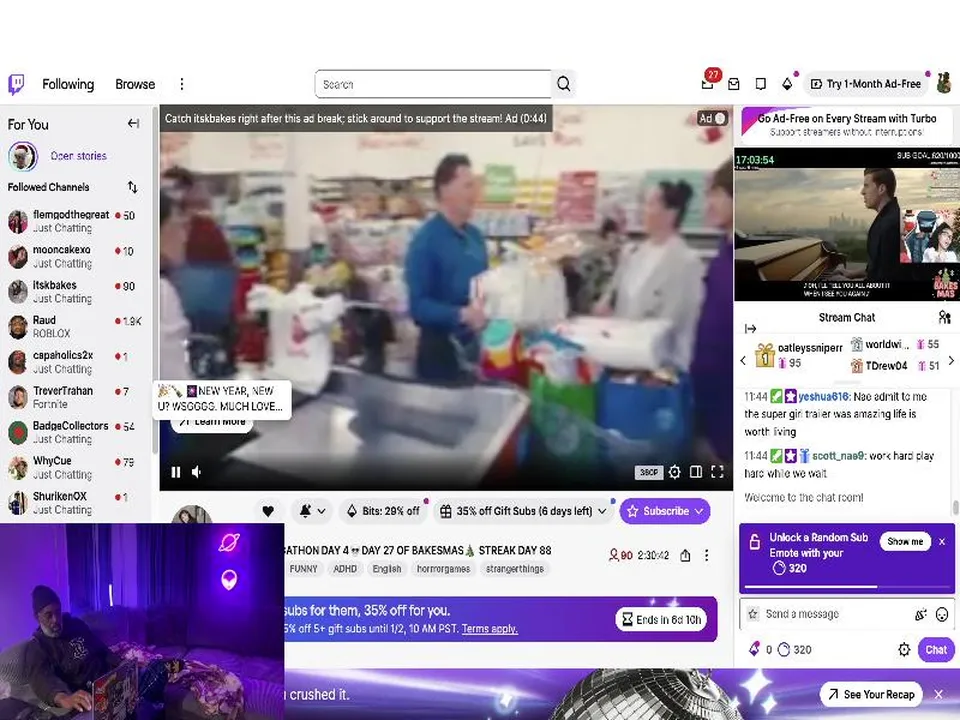The height and width of the screenshot is (720, 960).
Task: Collapse the Stream Chat panel
Action: point(751,329)
